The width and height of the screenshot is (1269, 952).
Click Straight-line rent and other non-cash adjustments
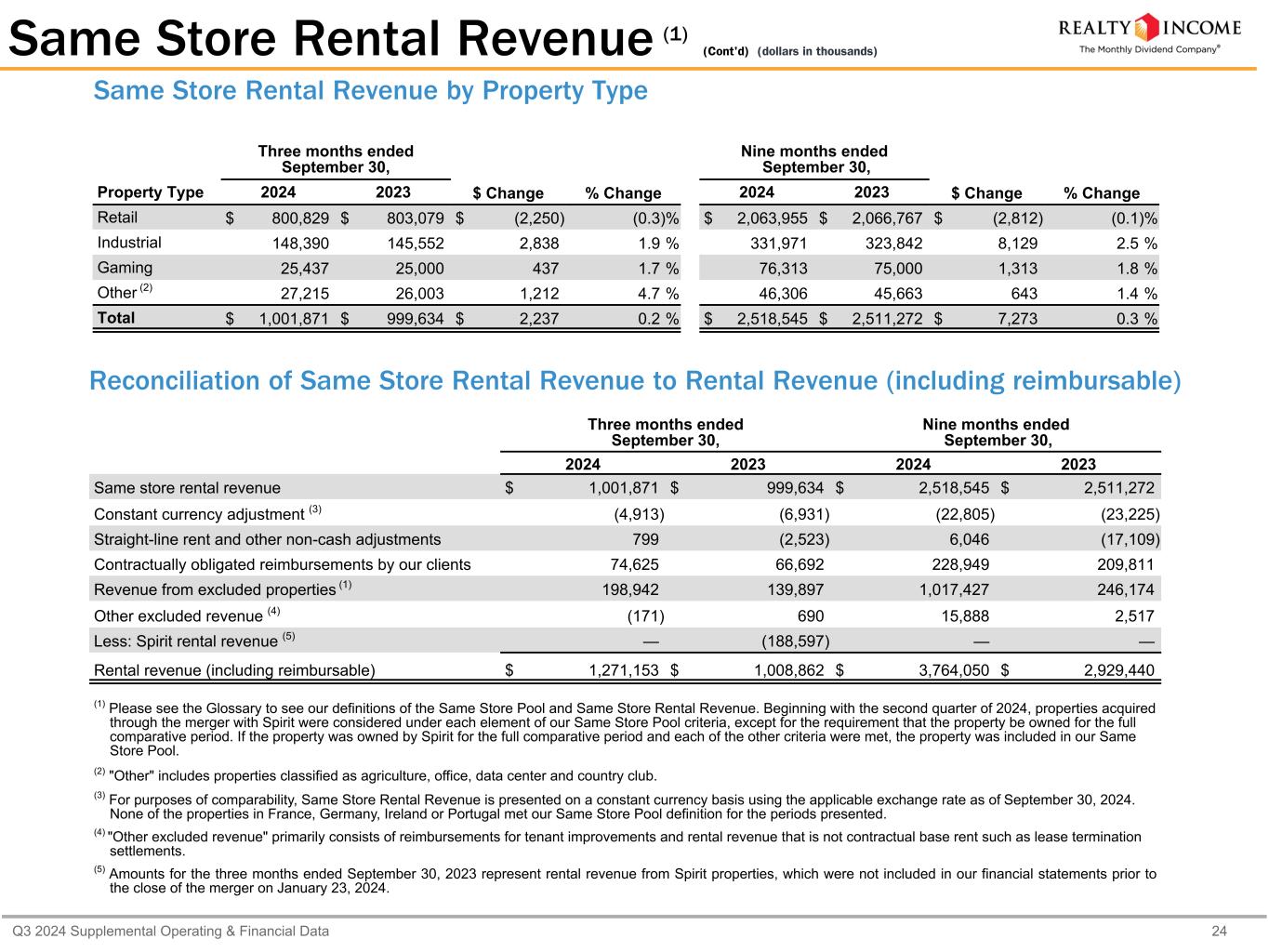(x=267, y=539)
